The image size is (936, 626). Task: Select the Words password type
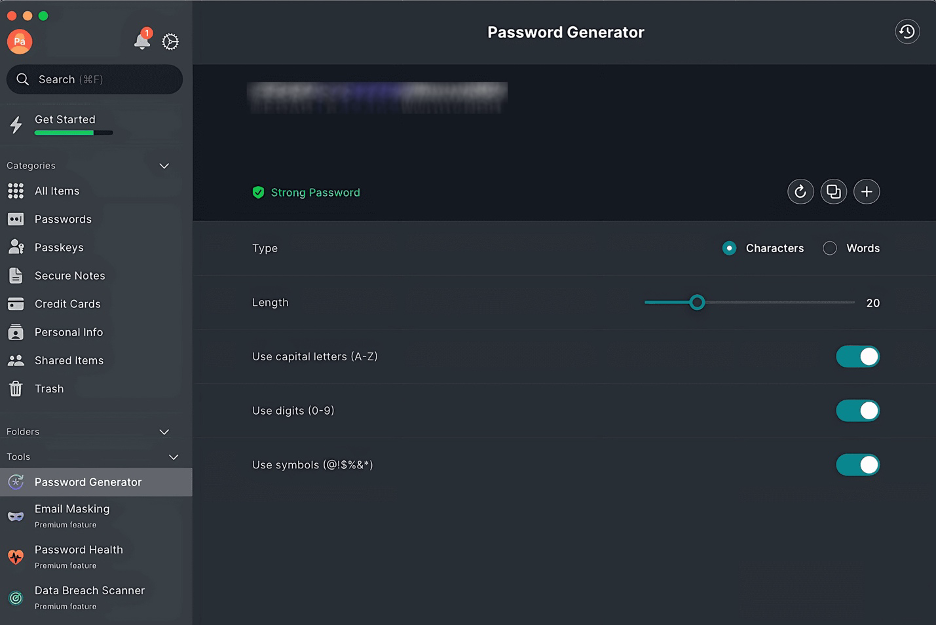pyautogui.click(x=853, y=248)
